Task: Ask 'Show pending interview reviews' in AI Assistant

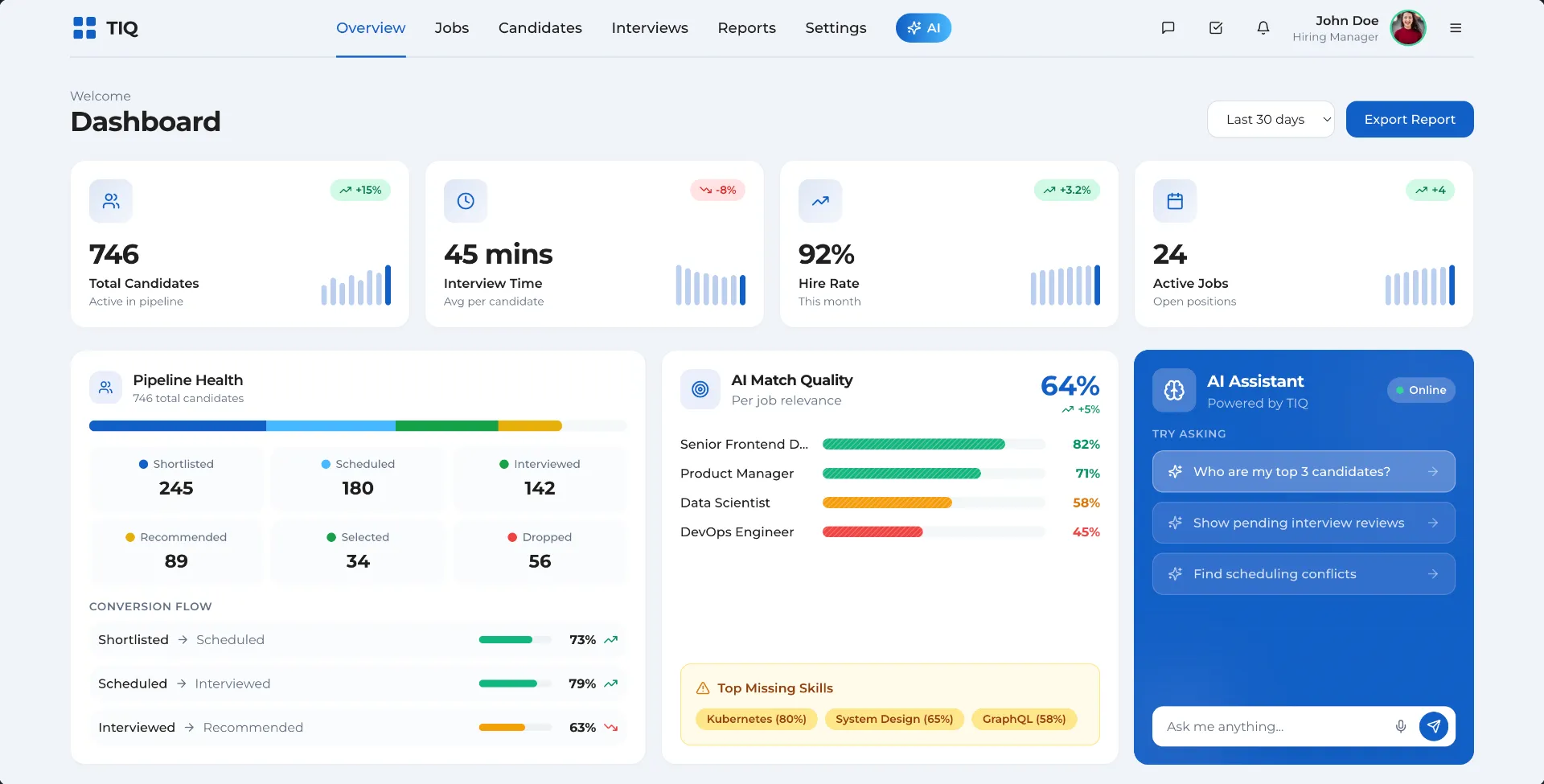Action: pos(1303,523)
